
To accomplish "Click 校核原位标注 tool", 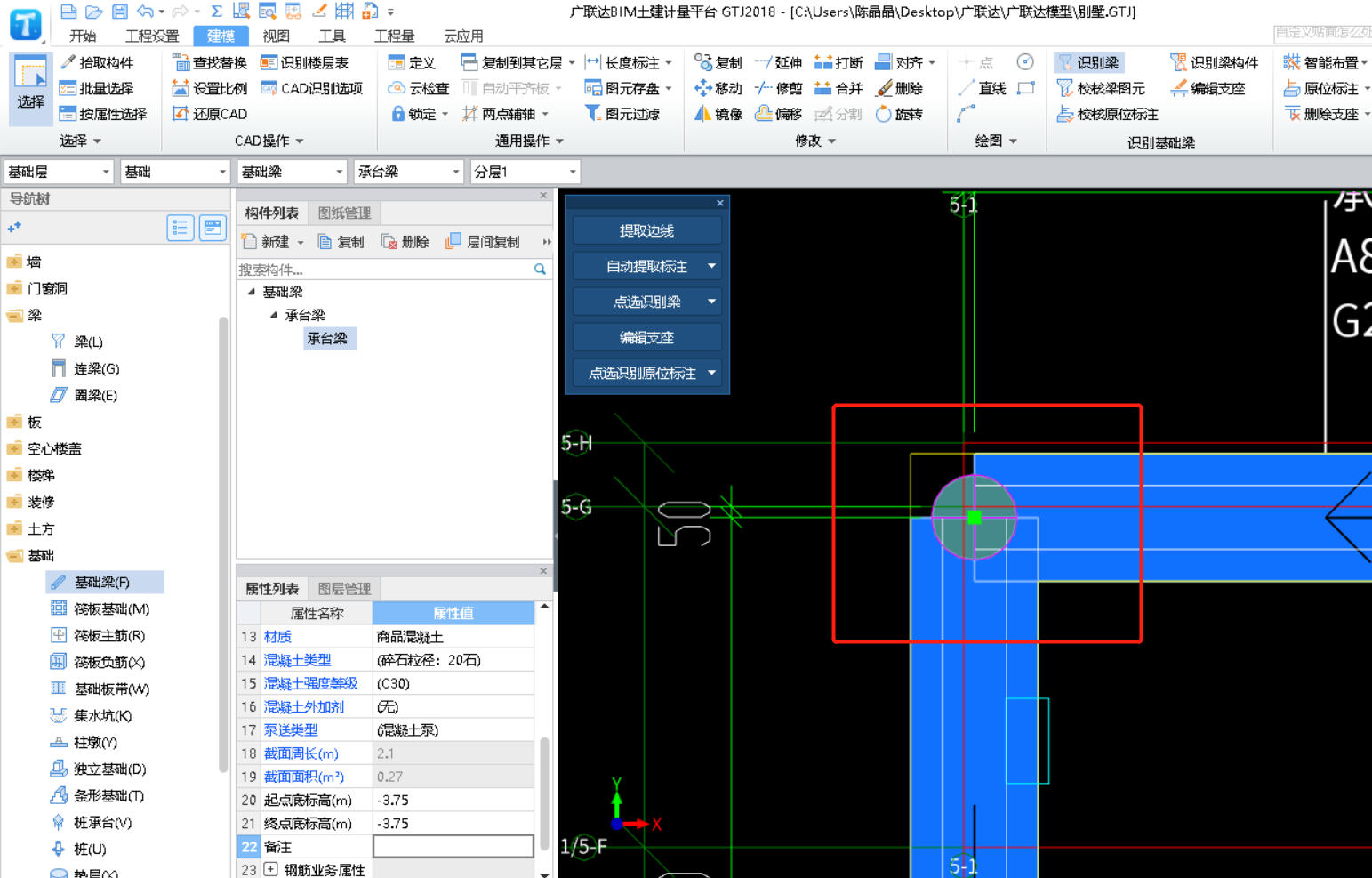I will (x=1108, y=114).
